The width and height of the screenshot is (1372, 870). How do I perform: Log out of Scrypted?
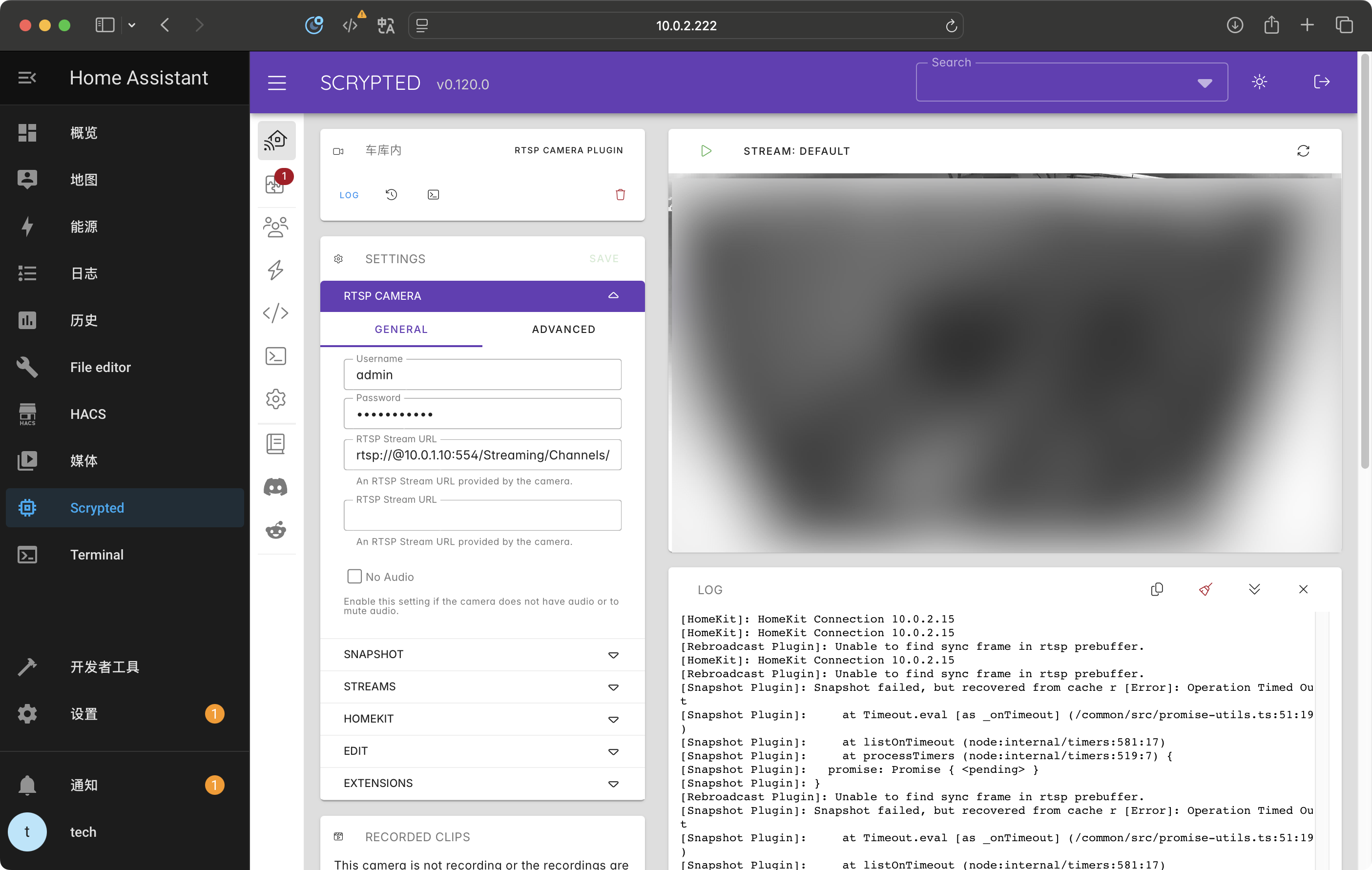click(1321, 82)
